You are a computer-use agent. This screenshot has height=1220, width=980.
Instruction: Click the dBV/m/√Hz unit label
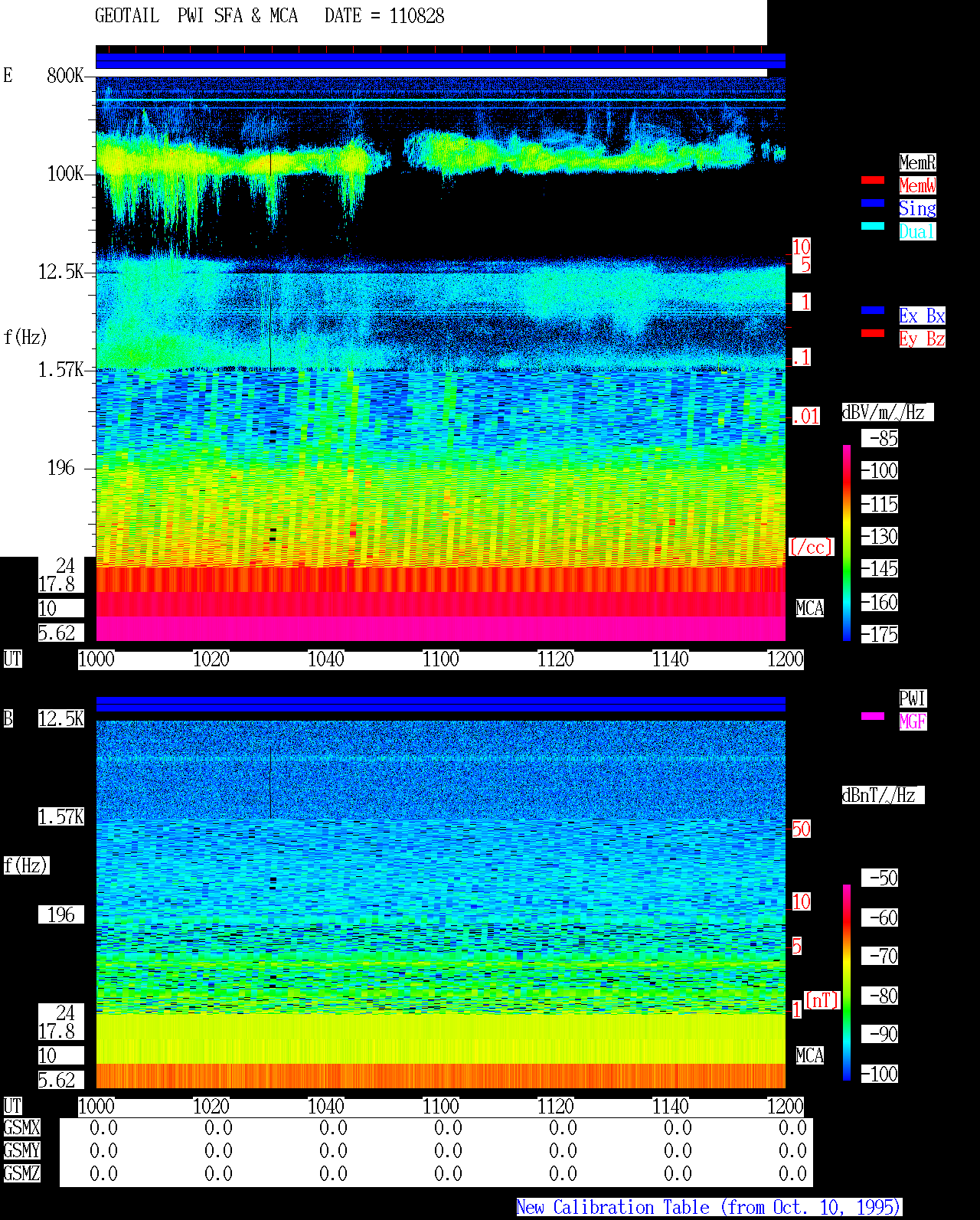tap(887, 412)
